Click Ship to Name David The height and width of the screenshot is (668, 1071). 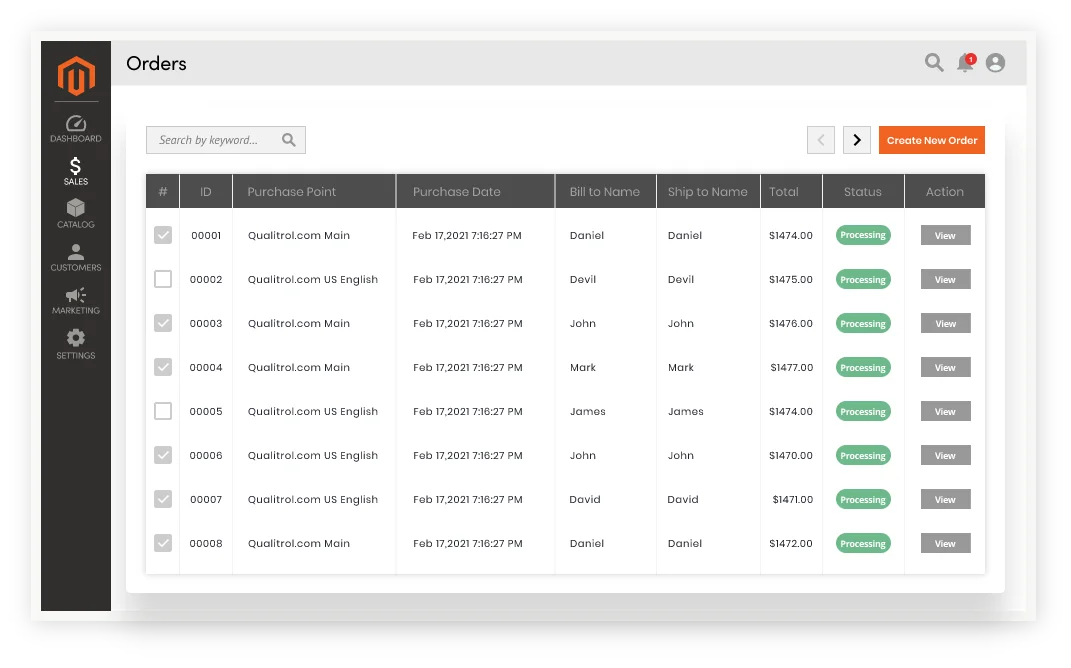(683, 499)
